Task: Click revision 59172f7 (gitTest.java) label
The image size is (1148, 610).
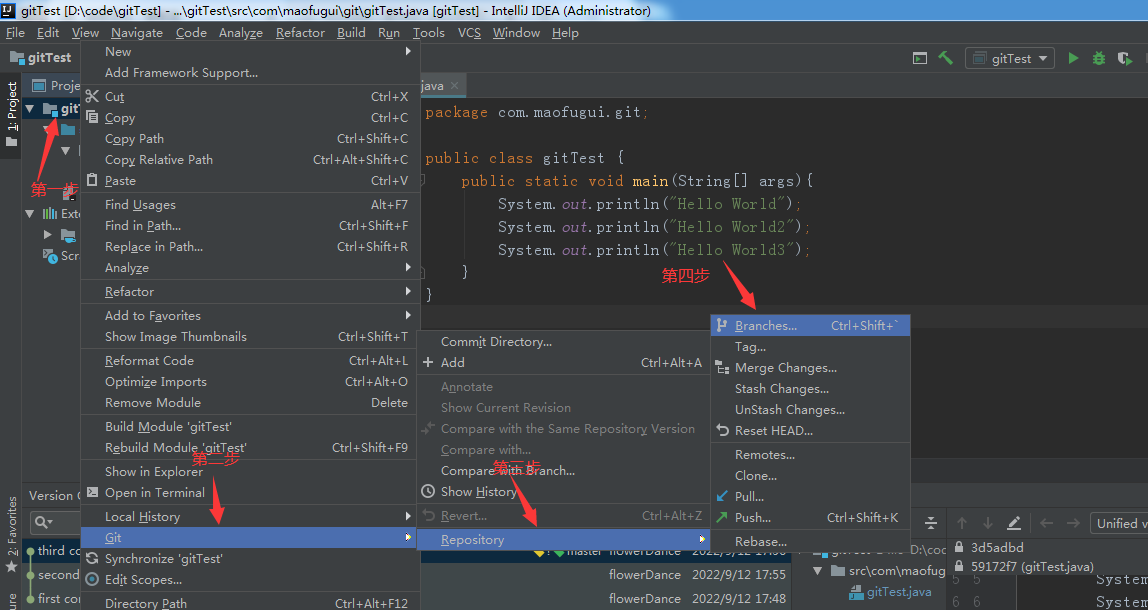Action: pyautogui.click(x=1032, y=566)
